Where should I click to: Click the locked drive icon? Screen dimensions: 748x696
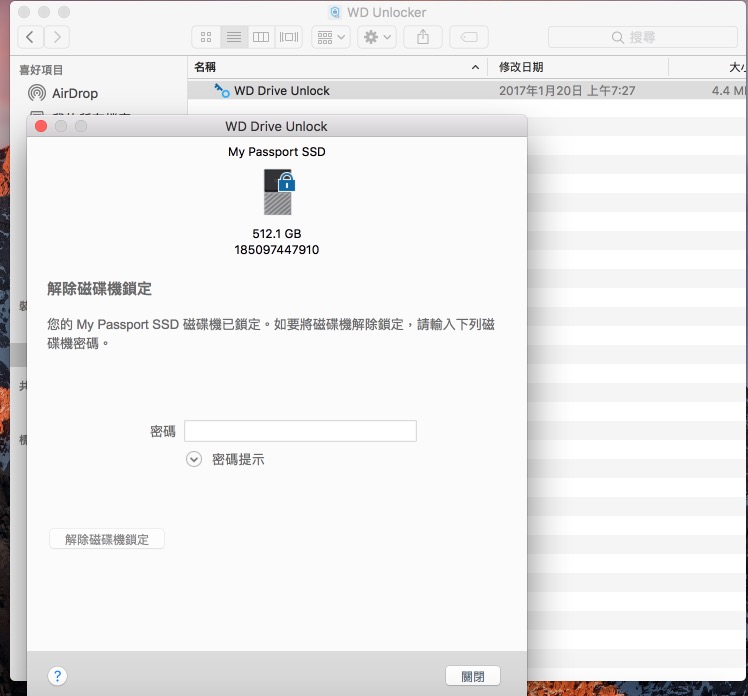tap(279, 191)
